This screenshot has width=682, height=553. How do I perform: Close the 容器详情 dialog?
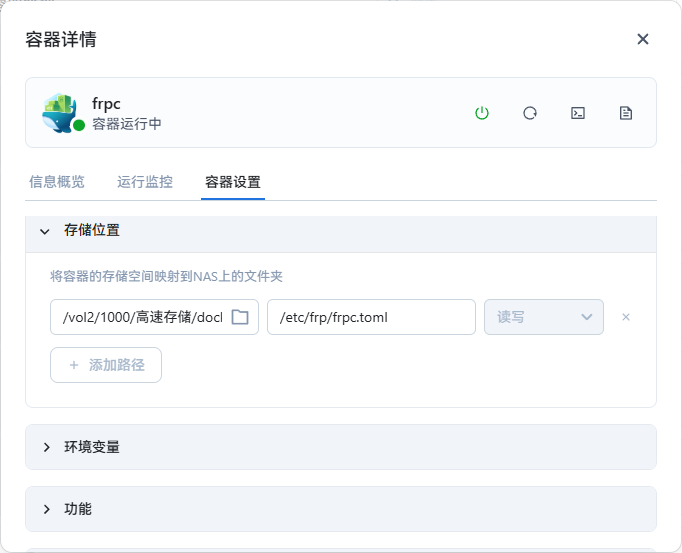point(643,39)
